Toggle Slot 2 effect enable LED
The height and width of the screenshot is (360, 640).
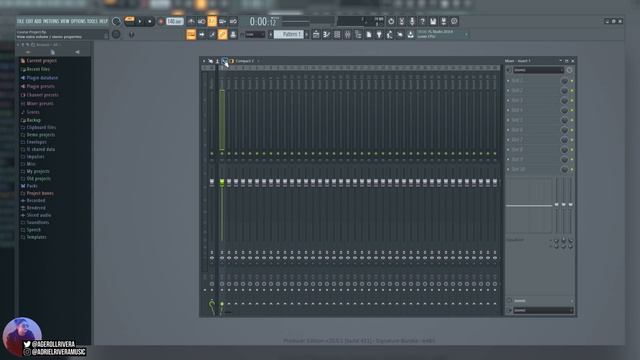coord(572,91)
